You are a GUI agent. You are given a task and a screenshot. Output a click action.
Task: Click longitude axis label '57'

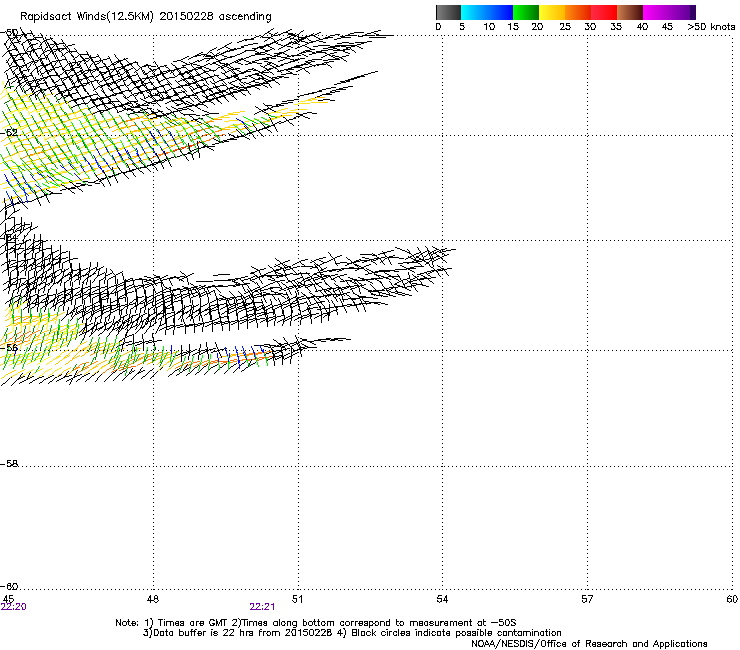(x=587, y=599)
